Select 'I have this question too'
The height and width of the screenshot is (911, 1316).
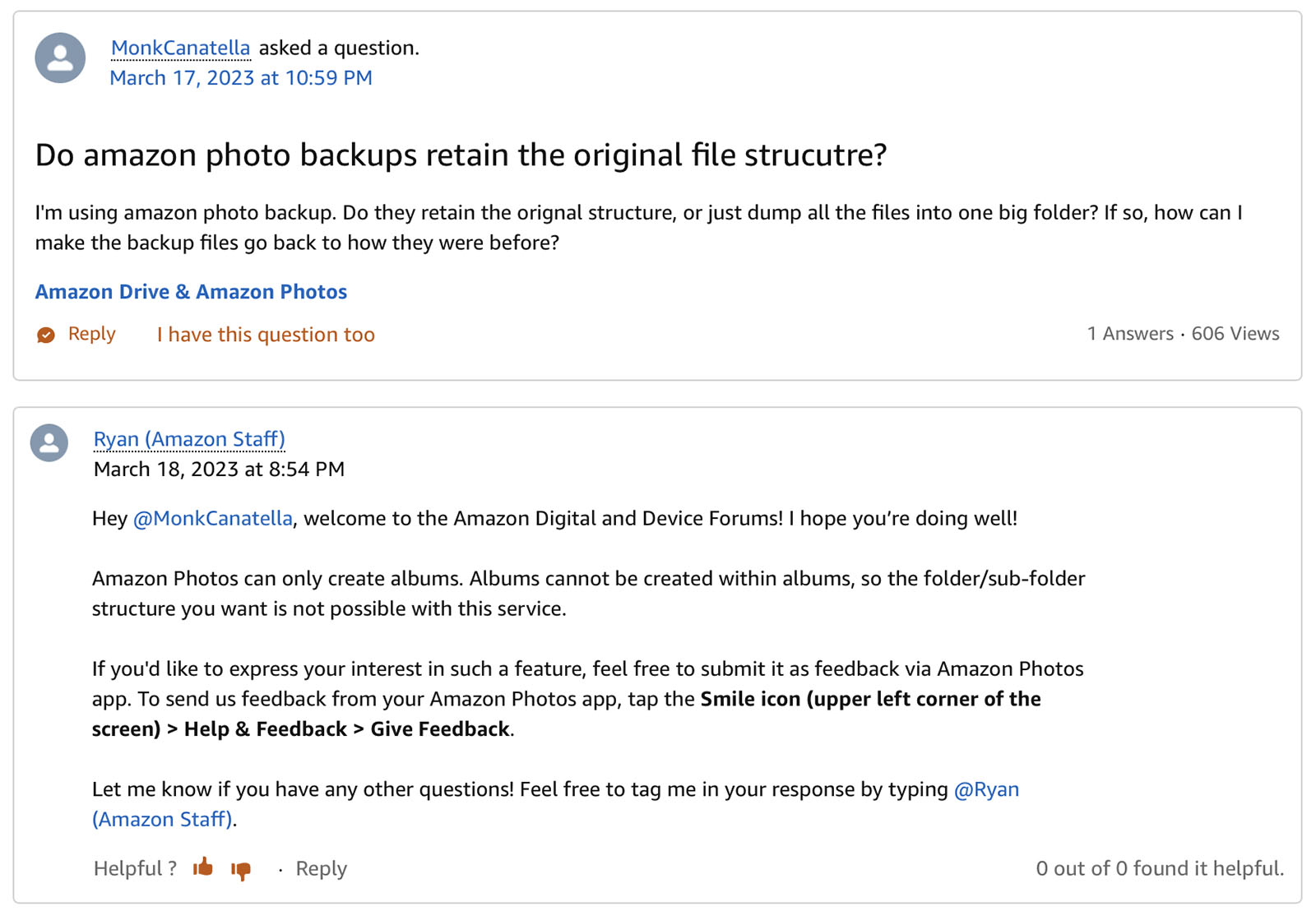(265, 334)
